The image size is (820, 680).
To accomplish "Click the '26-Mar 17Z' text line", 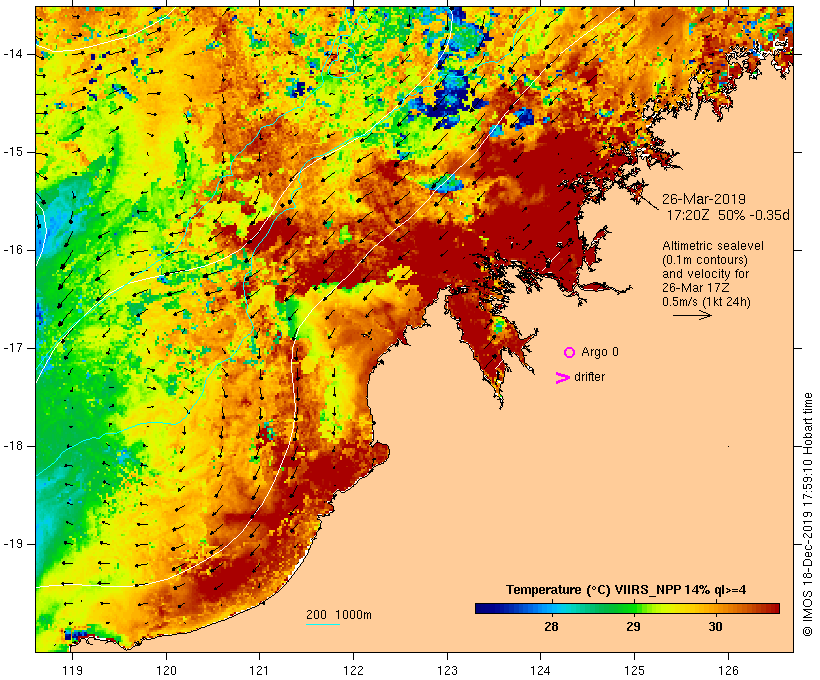I will 696,288.
